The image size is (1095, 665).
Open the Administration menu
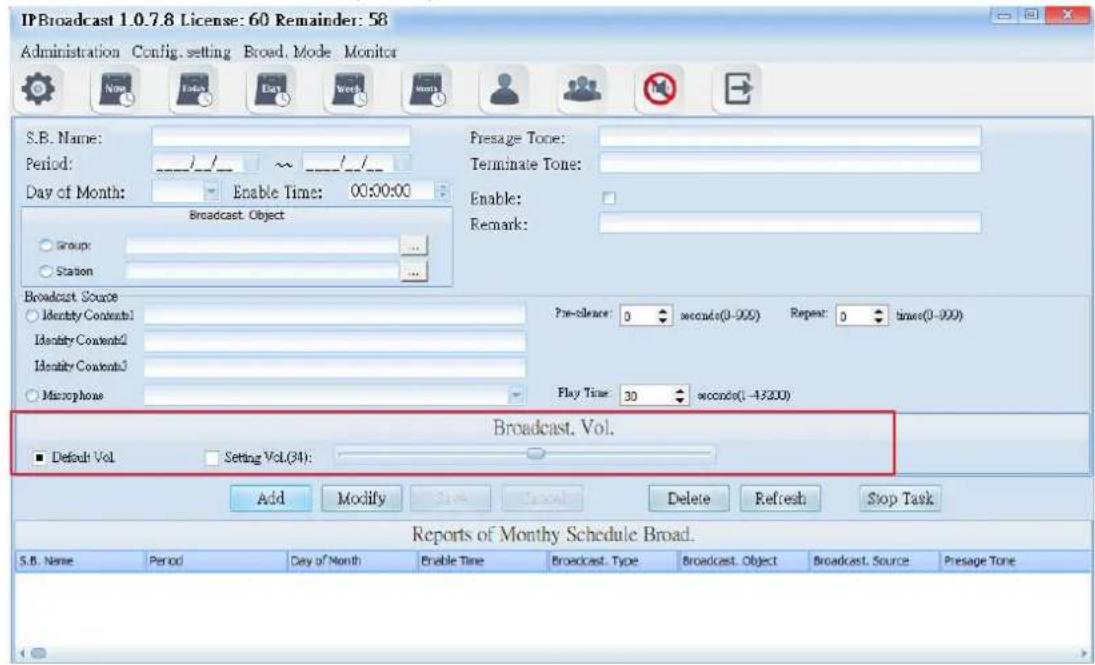pyautogui.click(x=70, y=52)
